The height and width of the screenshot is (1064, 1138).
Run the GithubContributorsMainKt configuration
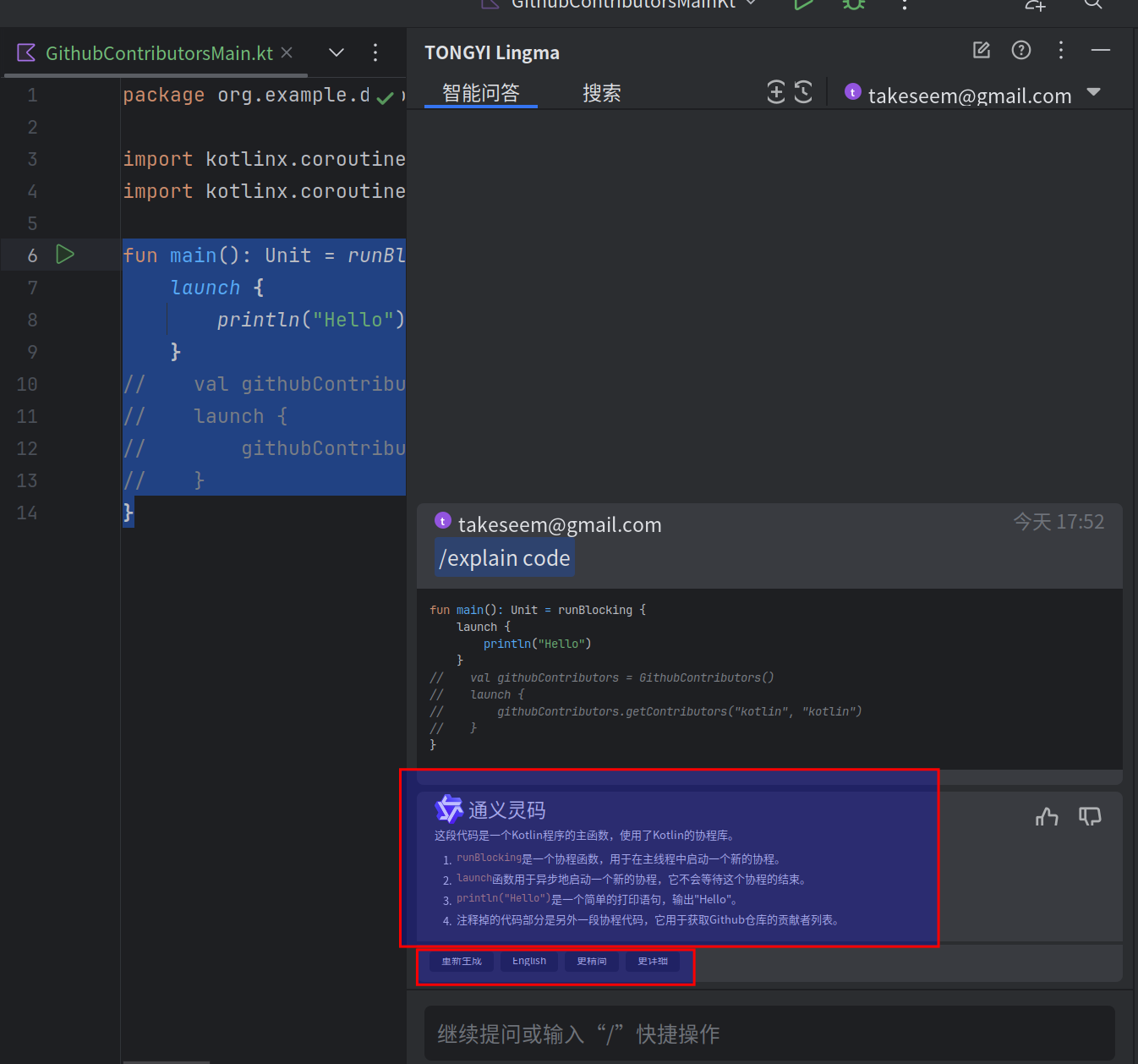tap(803, 4)
